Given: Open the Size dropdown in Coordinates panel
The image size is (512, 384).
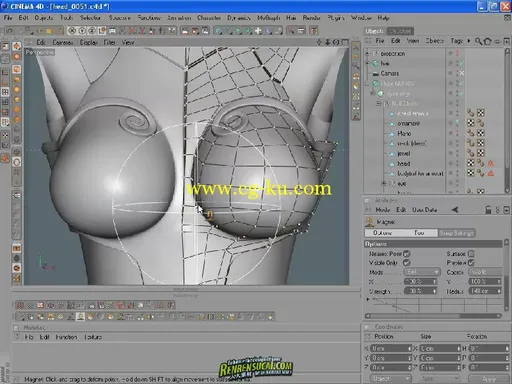Looking at the screenshot, I should point(439,379).
